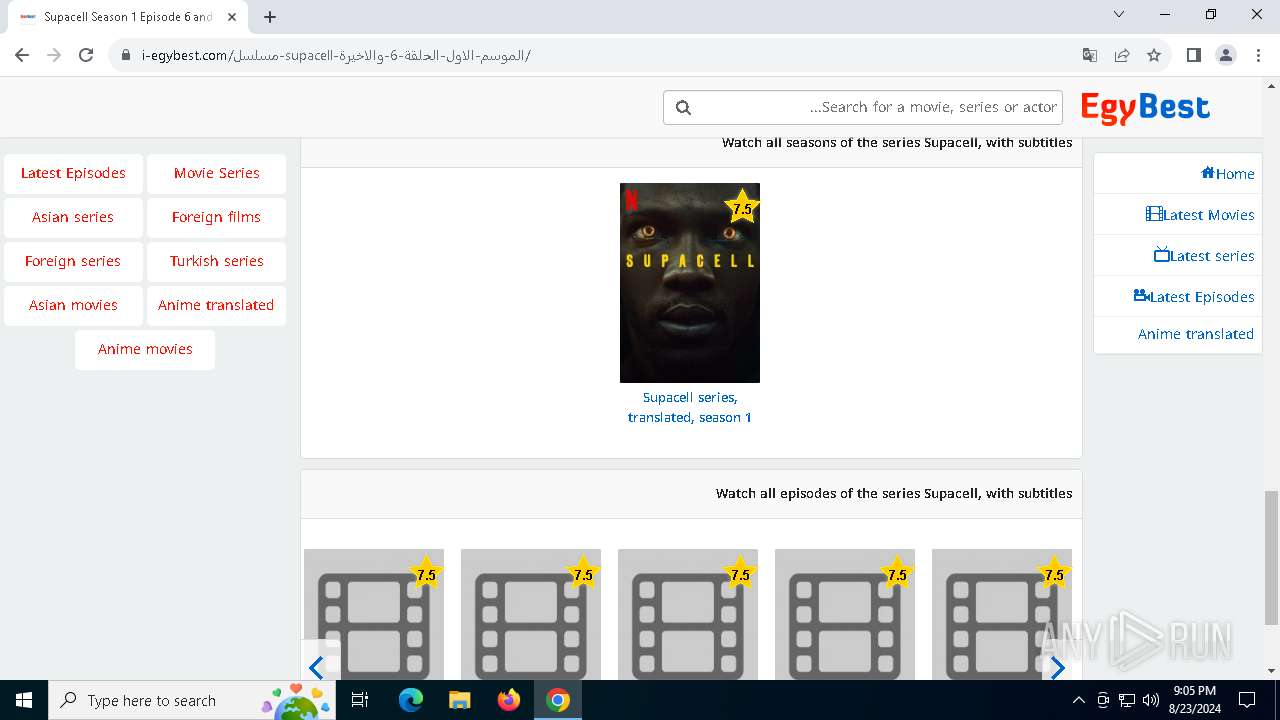Toggle the browser side panel
Screen dimensions: 1280x720
click(x=1193, y=55)
